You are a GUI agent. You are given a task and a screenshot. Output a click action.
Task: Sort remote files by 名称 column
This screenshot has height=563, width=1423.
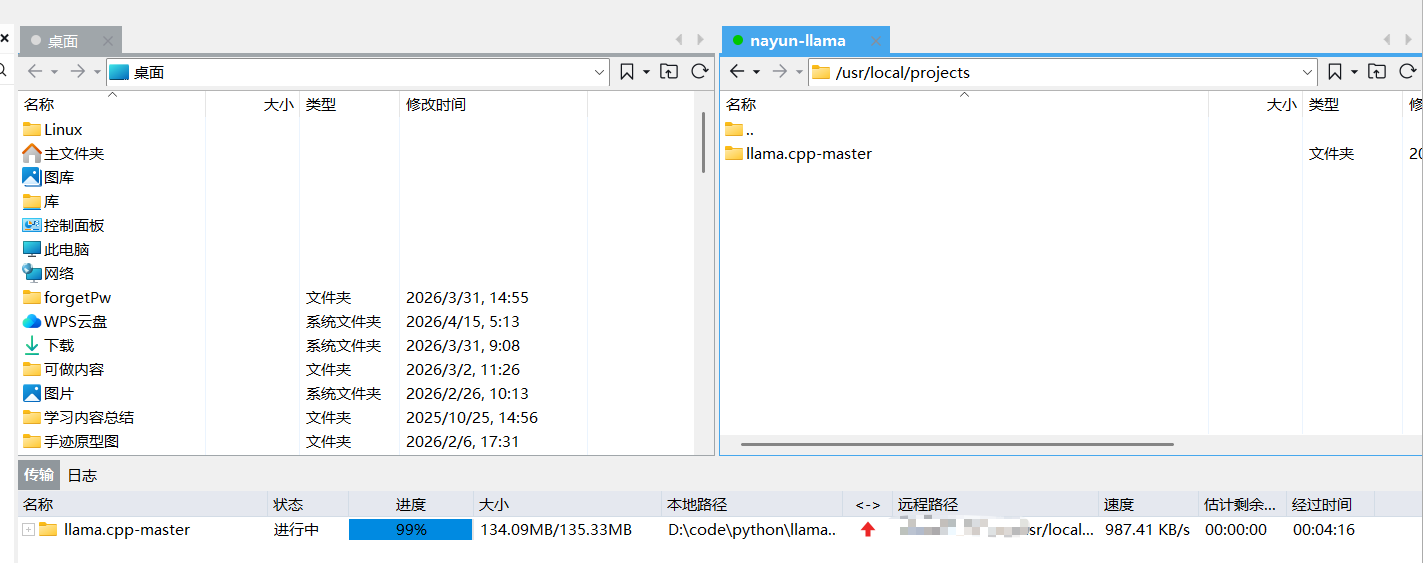click(x=964, y=104)
